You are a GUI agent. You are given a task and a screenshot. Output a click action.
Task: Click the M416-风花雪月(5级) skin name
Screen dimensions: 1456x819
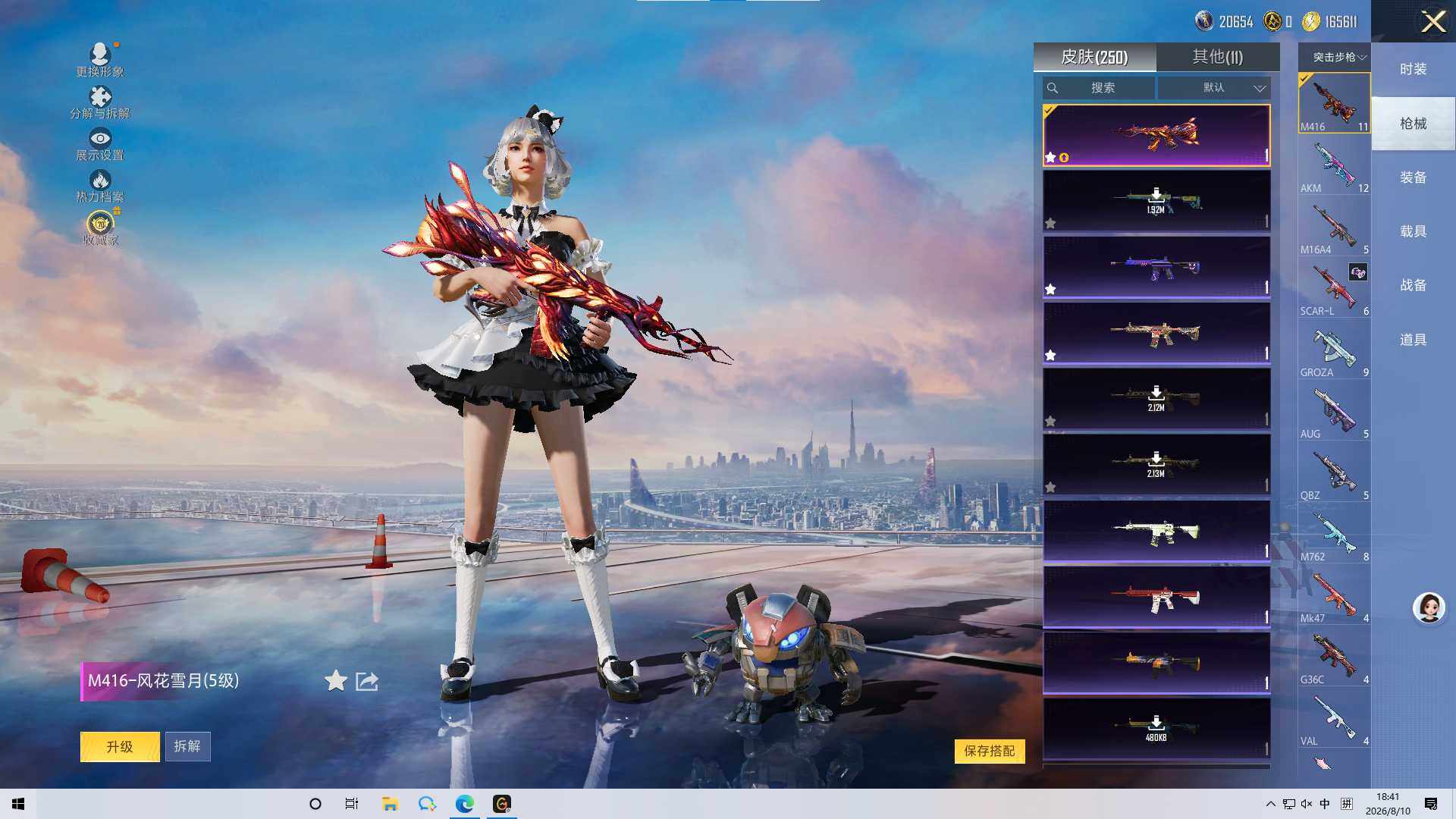[163, 681]
